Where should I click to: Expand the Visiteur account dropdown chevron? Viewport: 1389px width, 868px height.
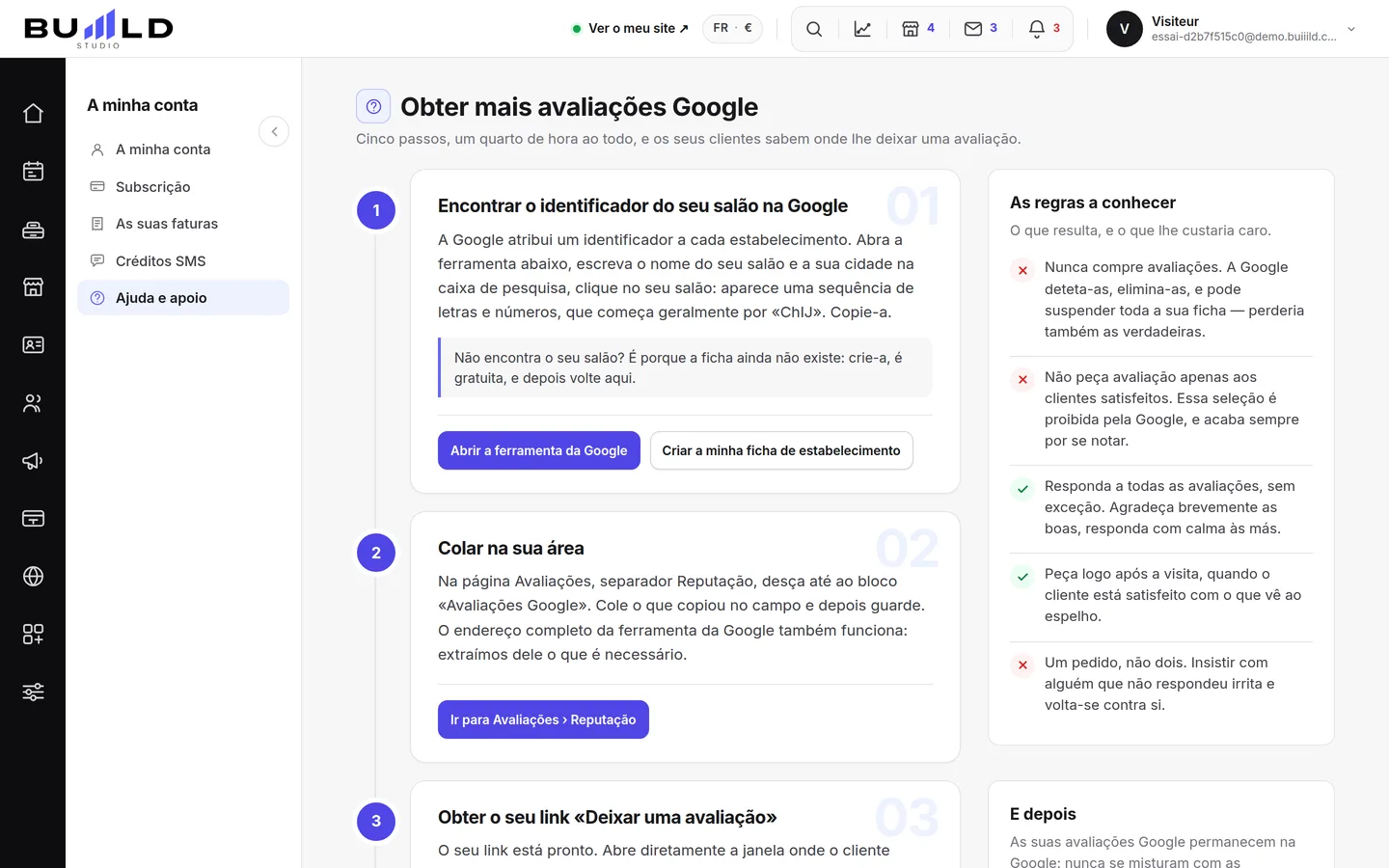click(1351, 29)
